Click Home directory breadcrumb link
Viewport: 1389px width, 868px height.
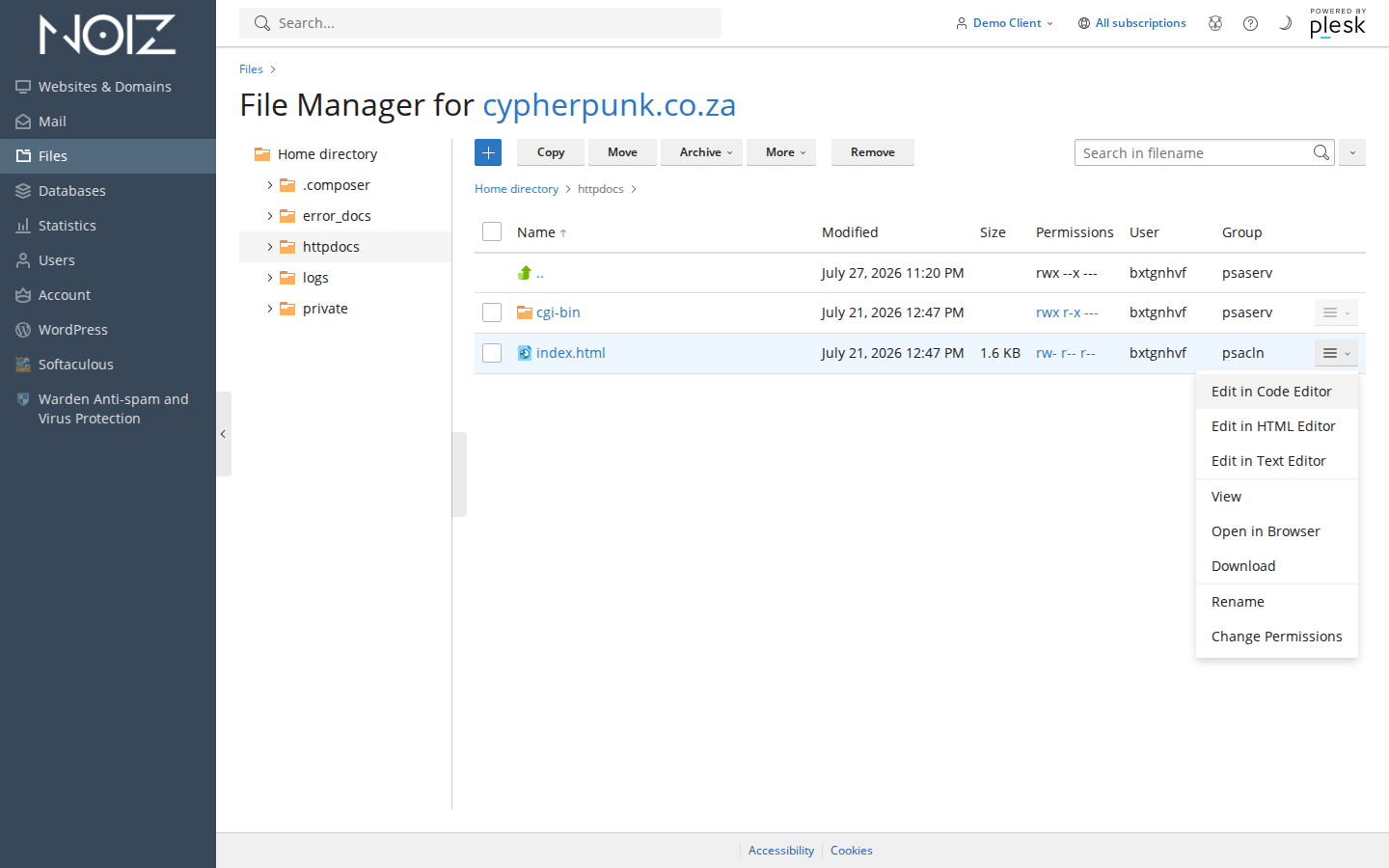click(516, 189)
